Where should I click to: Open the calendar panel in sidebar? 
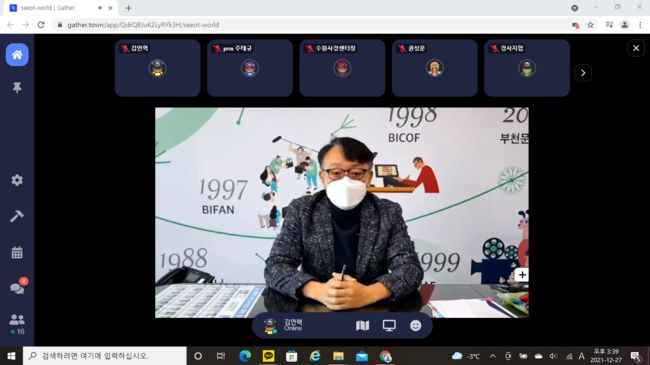point(17,252)
